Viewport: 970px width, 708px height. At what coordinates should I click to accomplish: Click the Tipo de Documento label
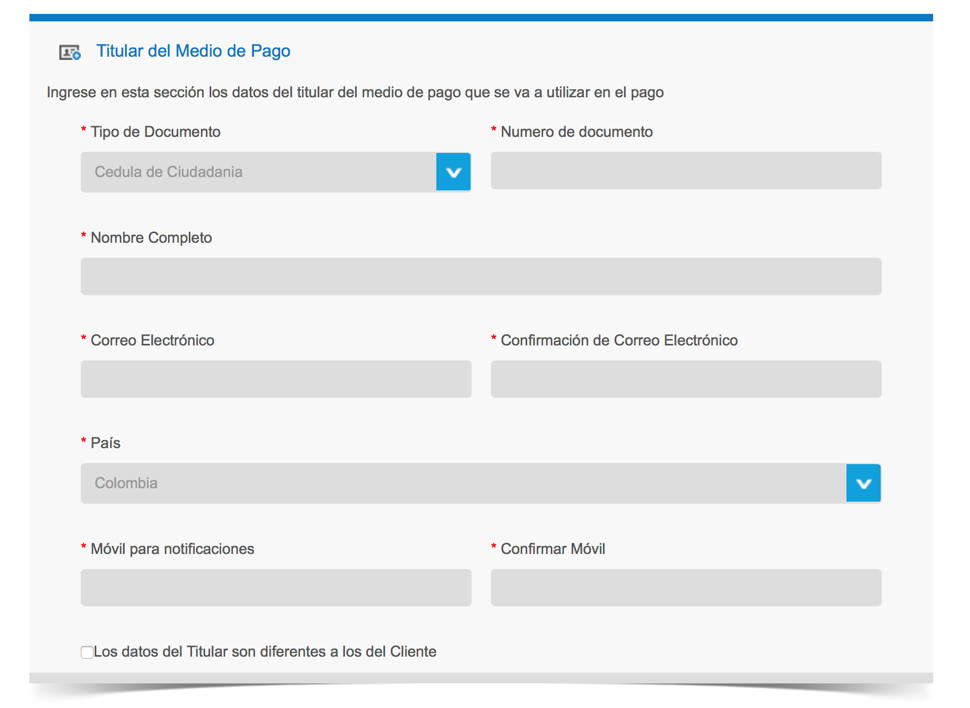click(x=155, y=132)
